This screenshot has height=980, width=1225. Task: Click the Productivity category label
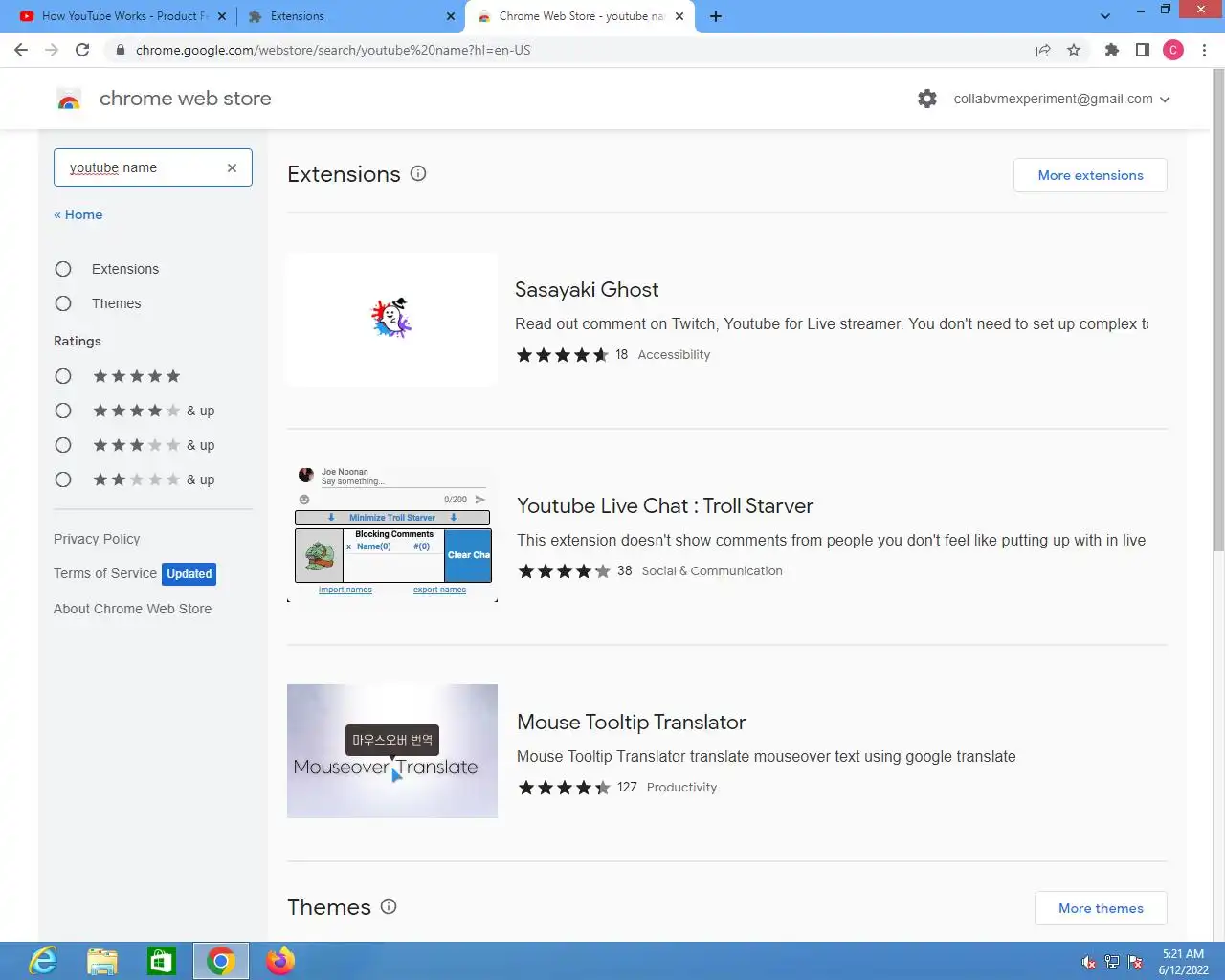click(681, 787)
